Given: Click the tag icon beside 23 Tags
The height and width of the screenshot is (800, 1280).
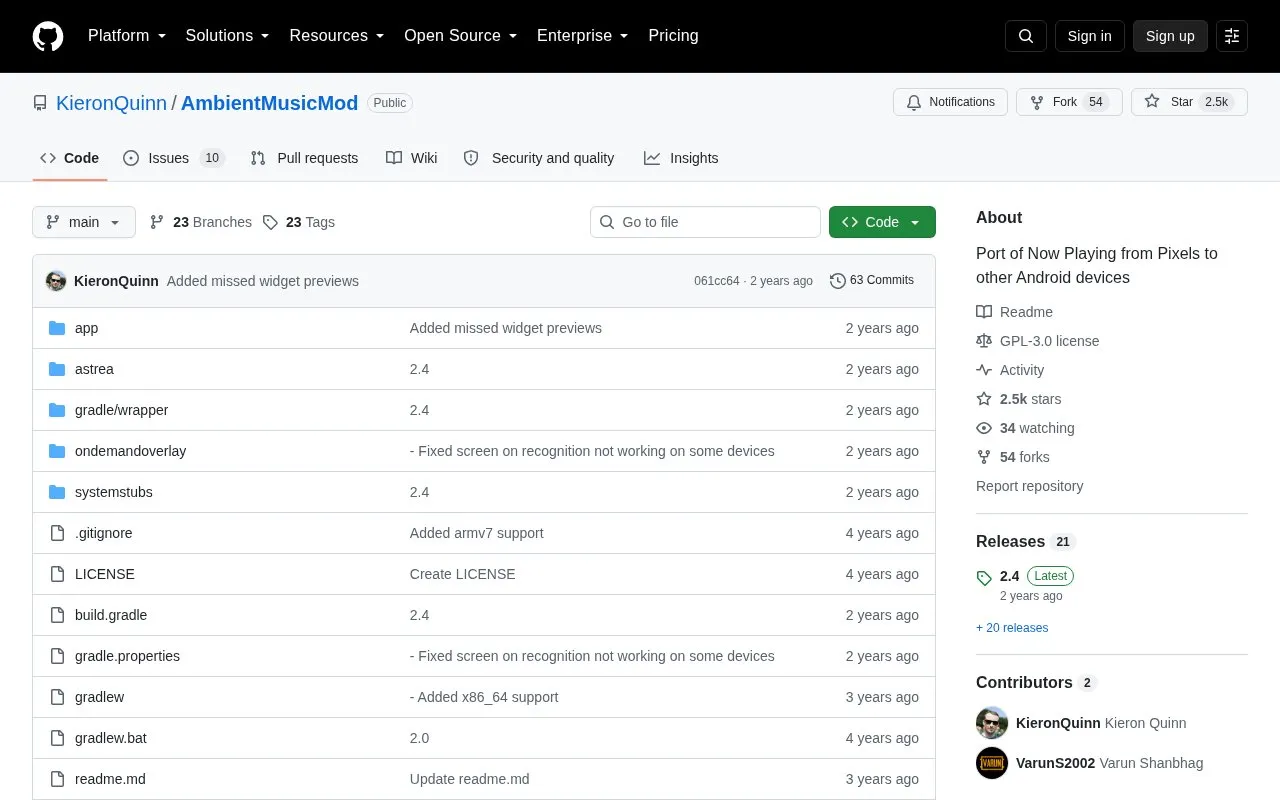Looking at the screenshot, I should point(270,222).
